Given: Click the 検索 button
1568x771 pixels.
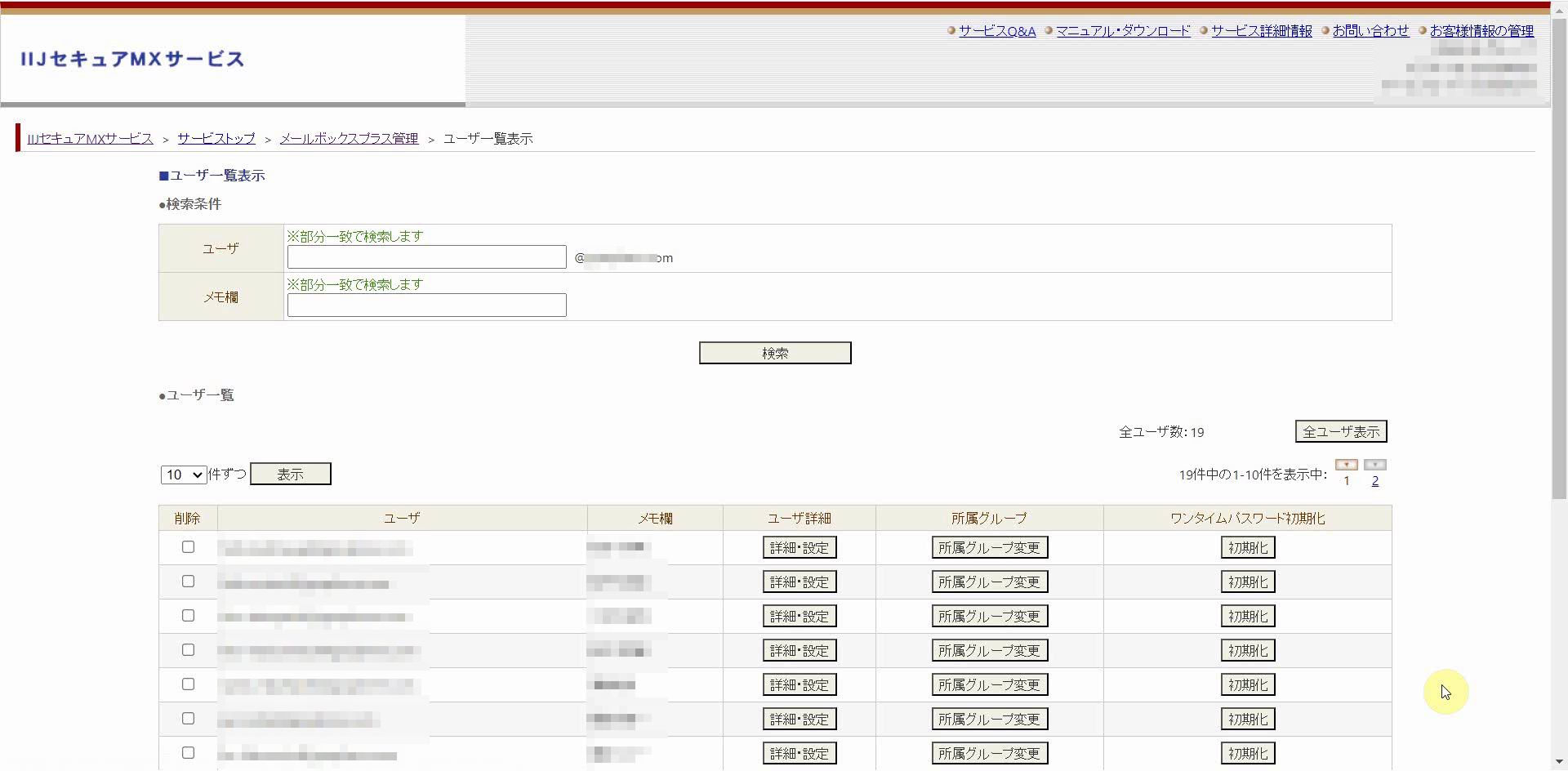Looking at the screenshot, I should [775, 353].
